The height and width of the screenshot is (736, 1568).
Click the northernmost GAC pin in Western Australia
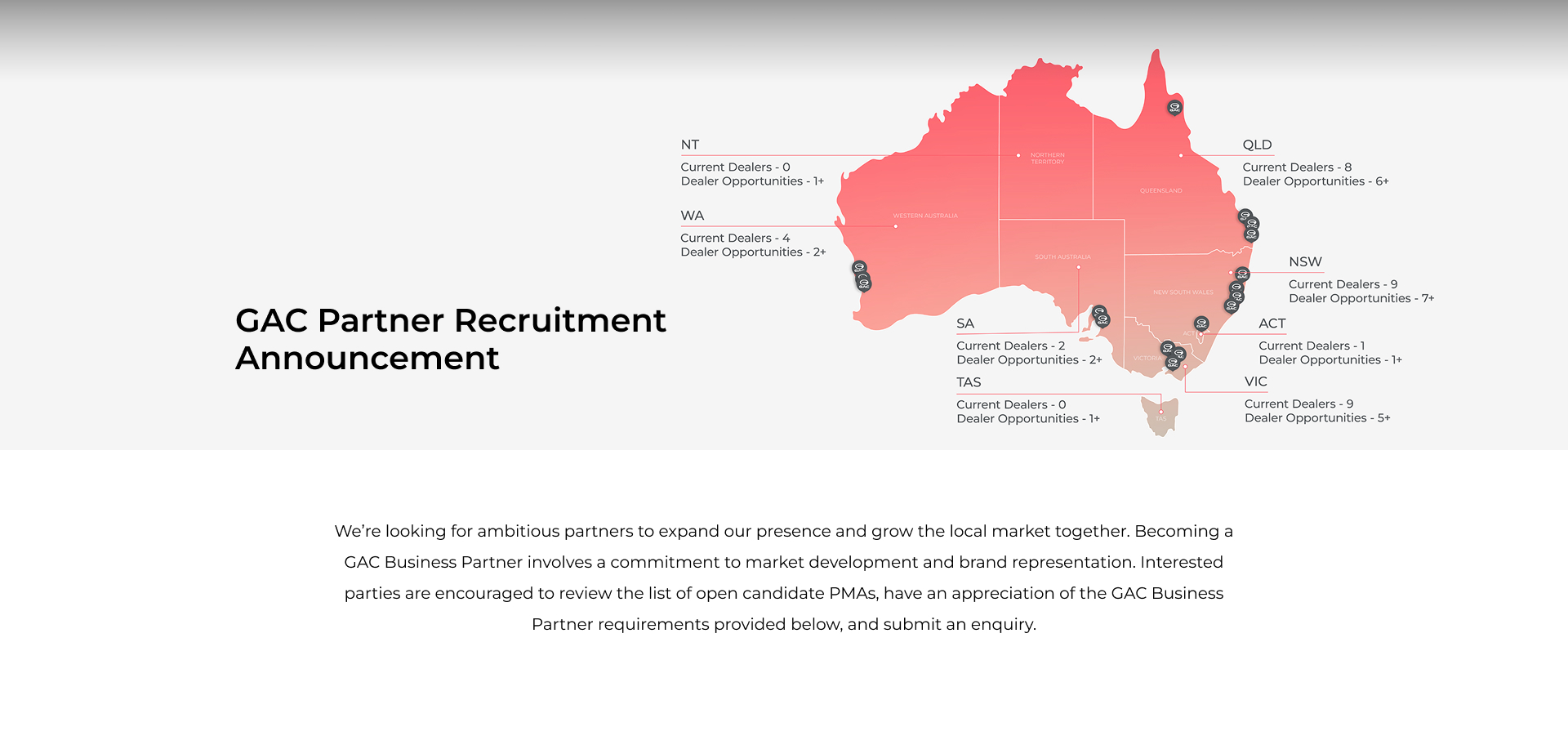click(859, 267)
